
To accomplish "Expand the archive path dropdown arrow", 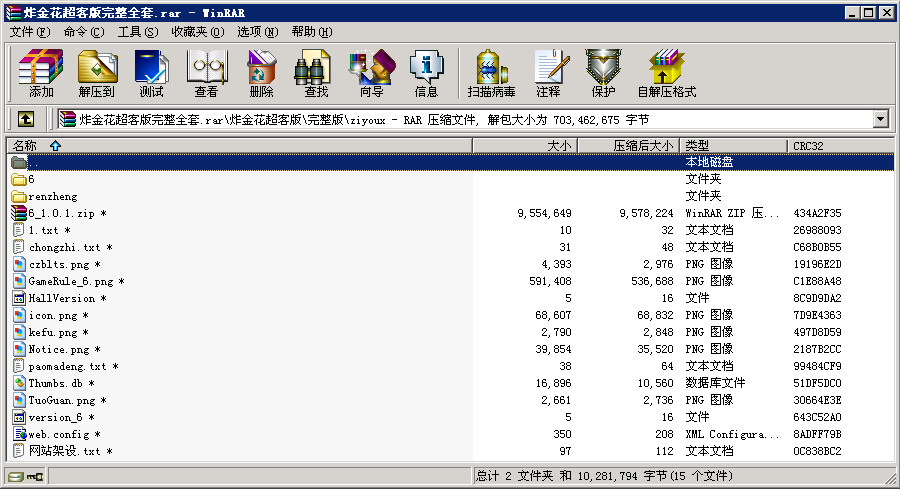I will [x=880, y=119].
